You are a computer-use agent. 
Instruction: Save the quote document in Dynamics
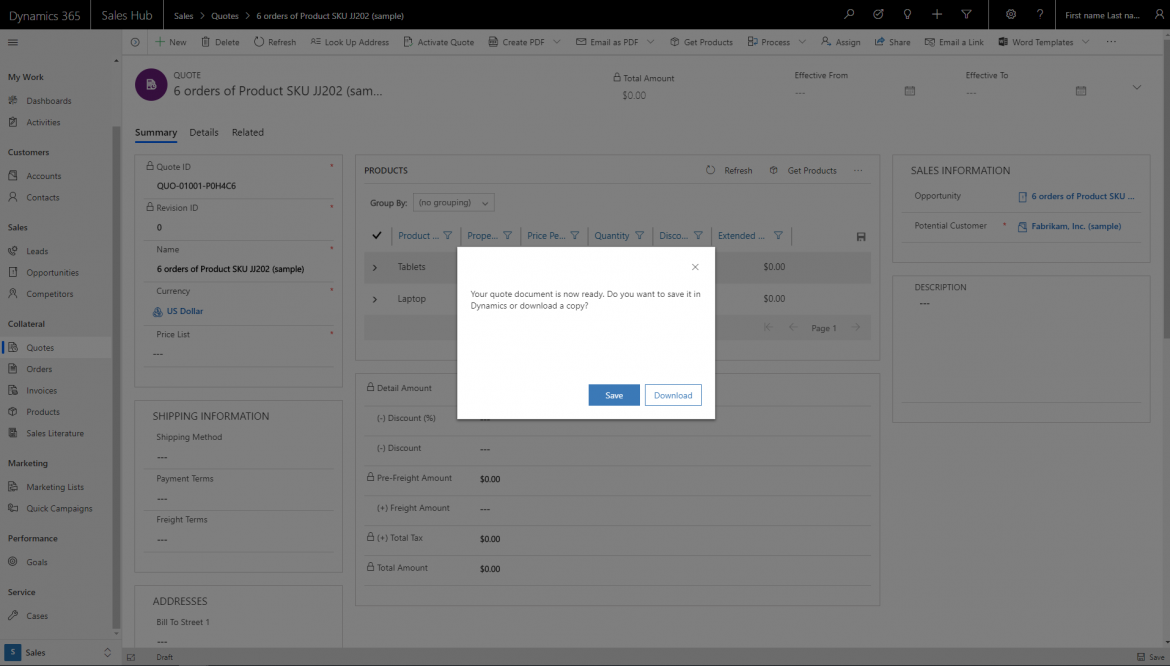coord(613,395)
